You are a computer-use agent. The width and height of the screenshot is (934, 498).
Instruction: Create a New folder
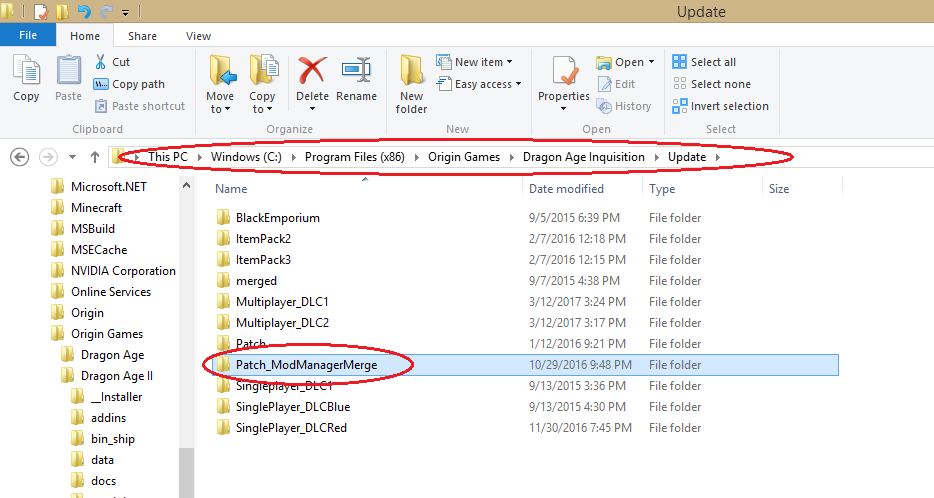(412, 84)
